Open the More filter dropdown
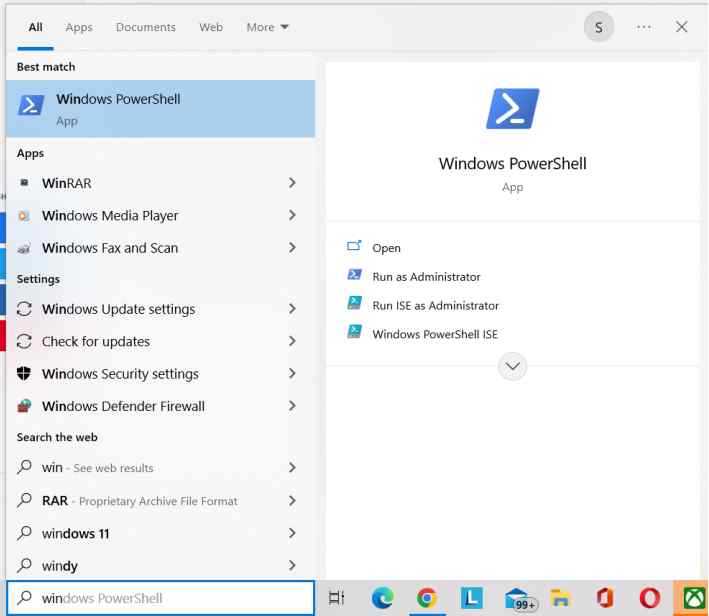Viewport: 709px width, 616px height. tap(268, 27)
